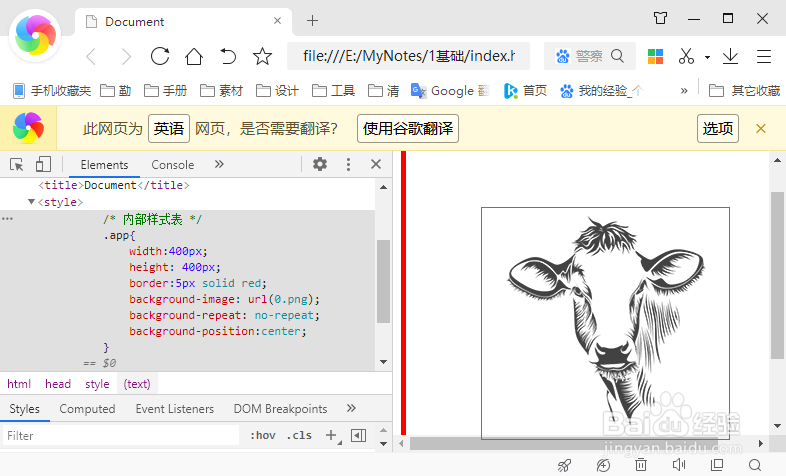The image size is (786, 476).
Task: Close the DevTools panel
Action: [376, 164]
